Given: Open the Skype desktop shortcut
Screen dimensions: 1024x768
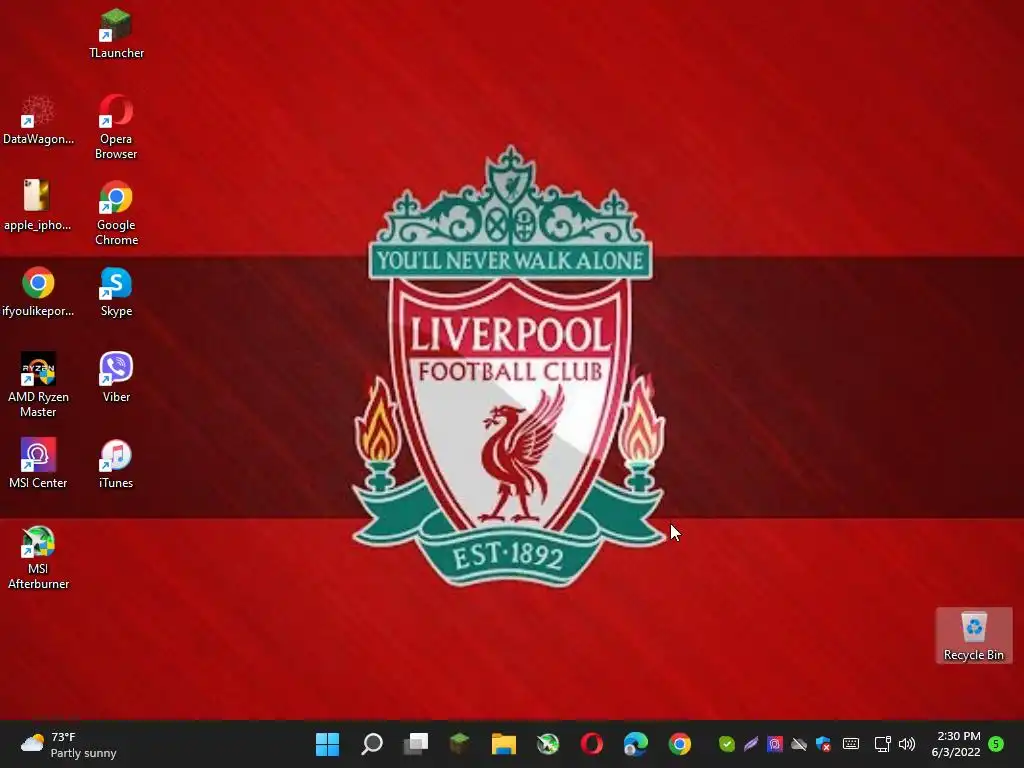Looking at the screenshot, I should [x=116, y=292].
